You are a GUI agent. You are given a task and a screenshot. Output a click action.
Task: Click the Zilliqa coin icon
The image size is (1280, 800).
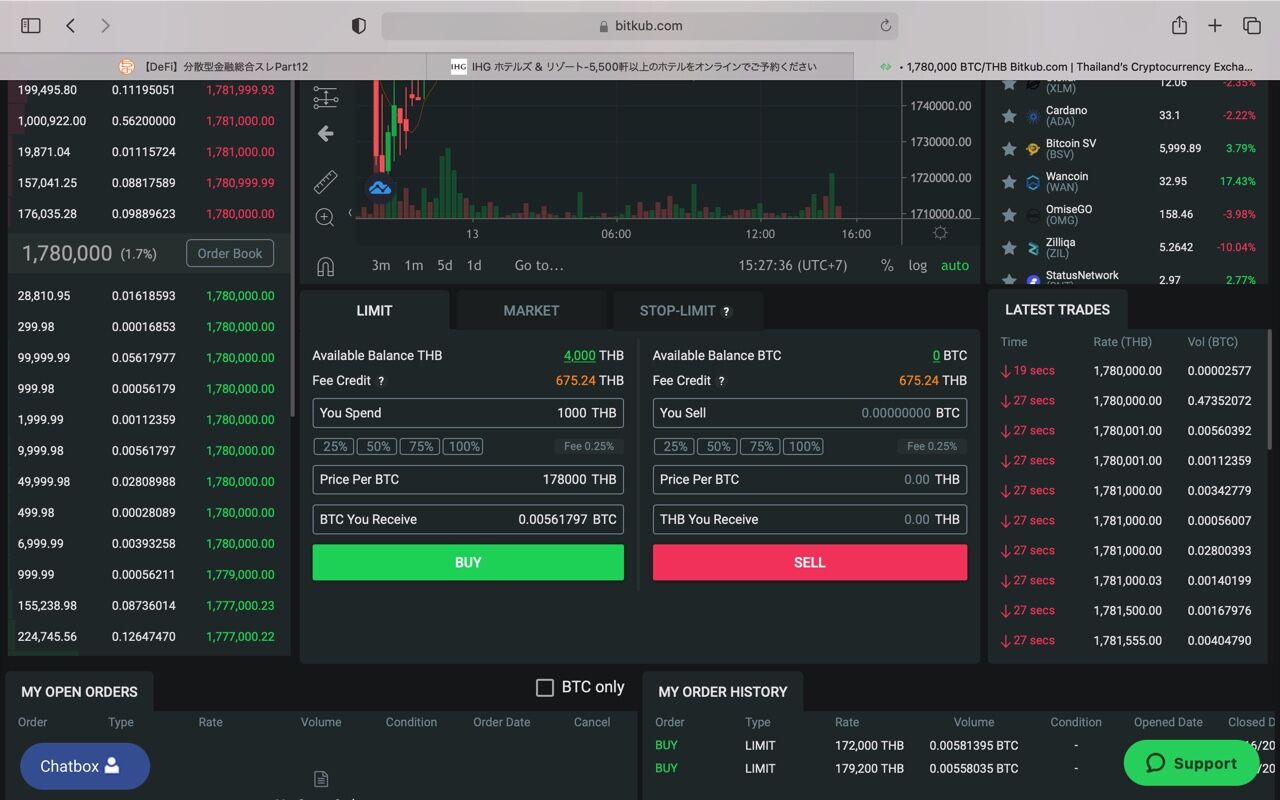pos(1033,248)
